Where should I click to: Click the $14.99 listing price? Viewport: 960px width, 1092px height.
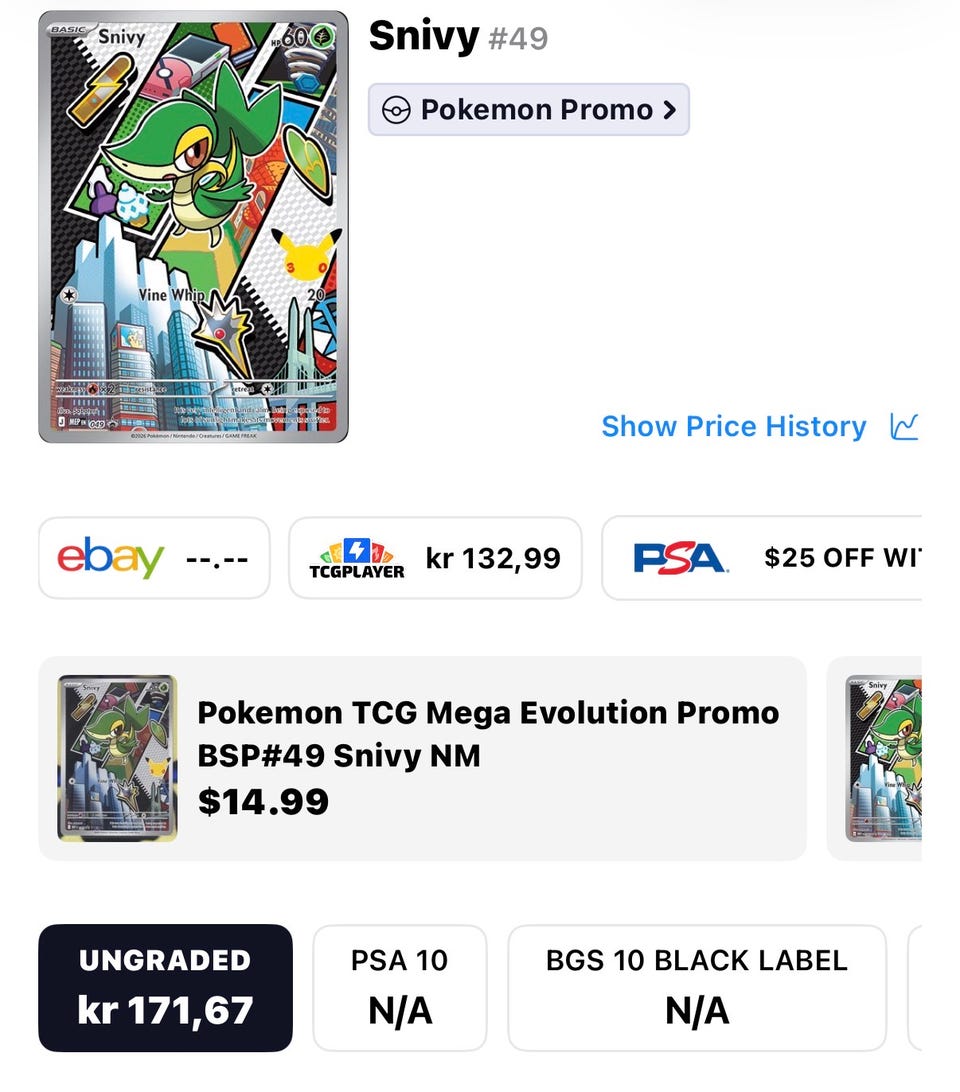click(x=263, y=802)
